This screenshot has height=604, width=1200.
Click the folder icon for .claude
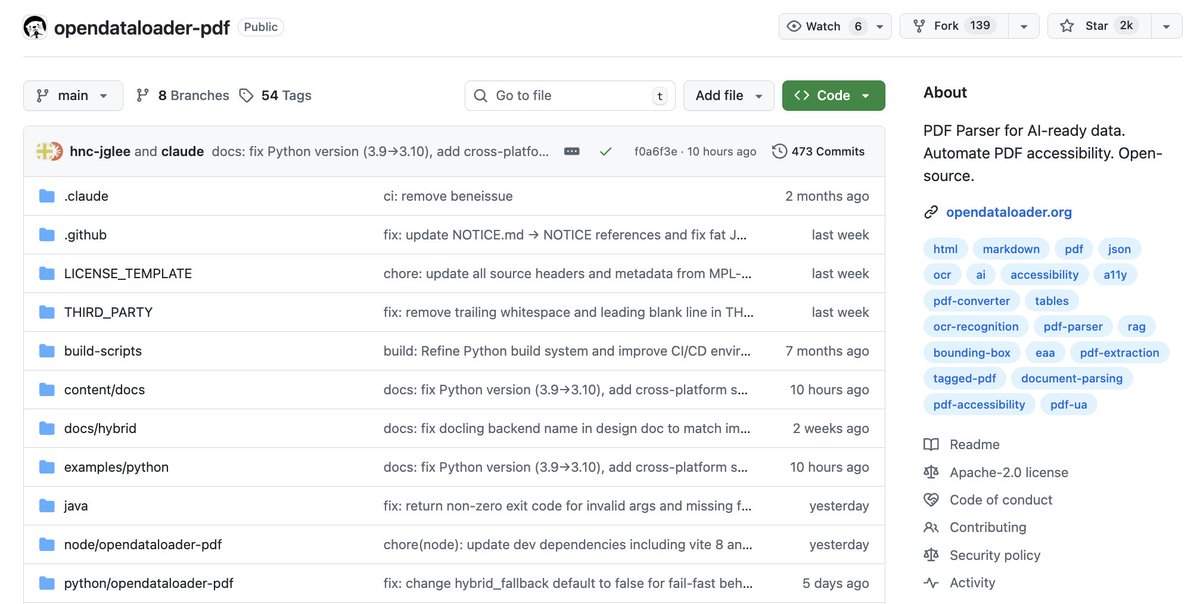click(46, 196)
